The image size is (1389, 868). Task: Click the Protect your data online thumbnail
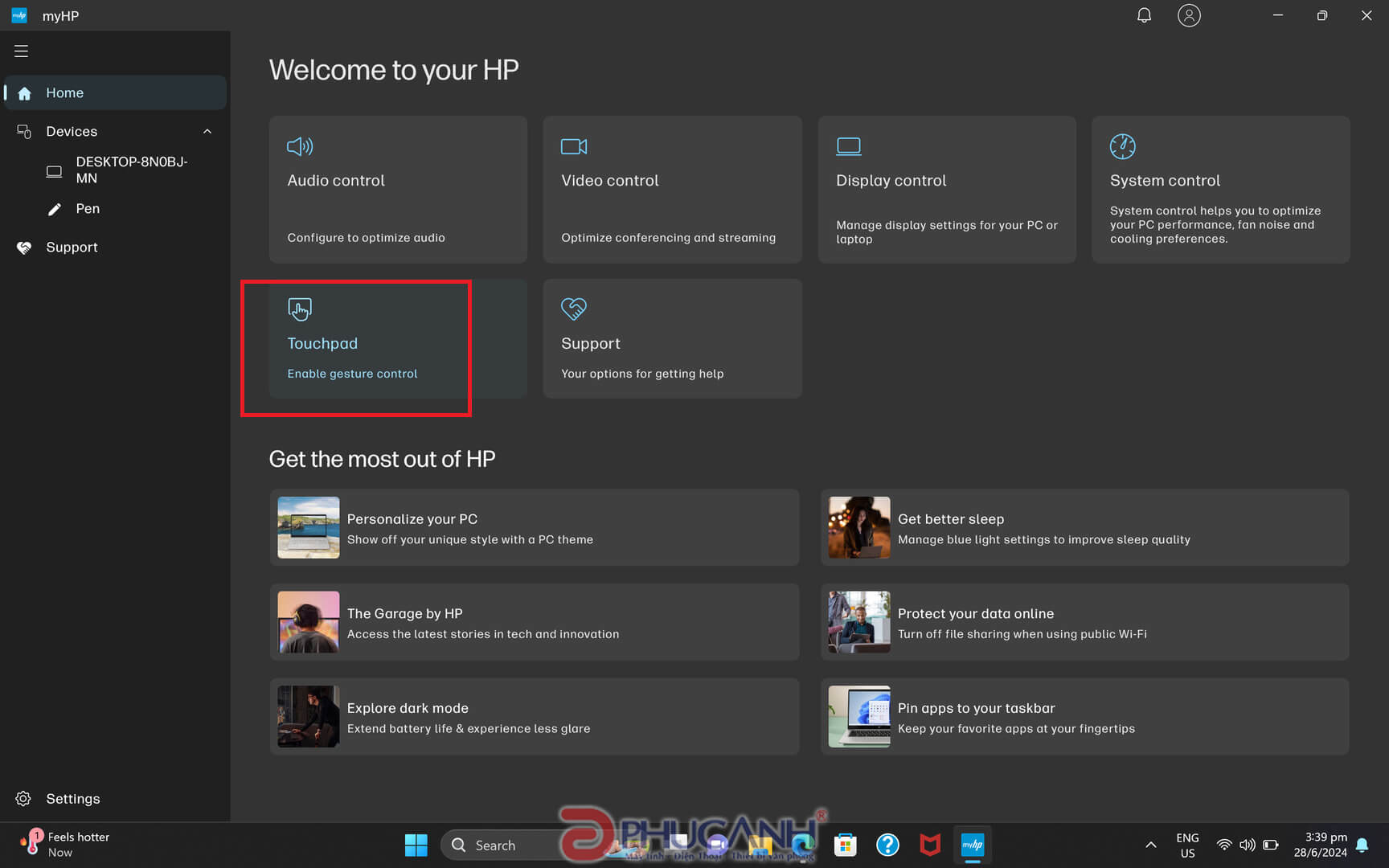coord(859,622)
